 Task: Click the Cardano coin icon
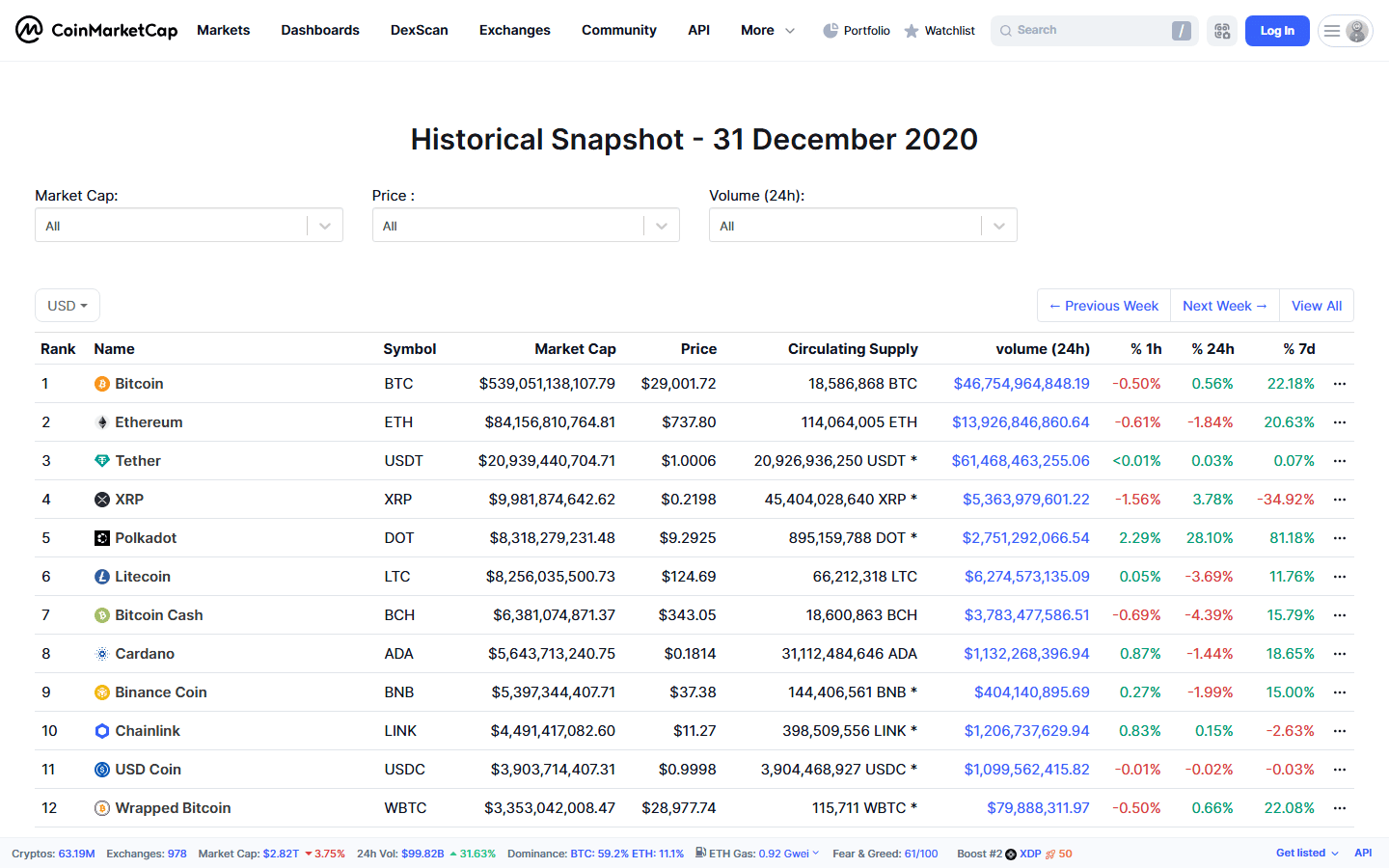click(x=102, y=654)
